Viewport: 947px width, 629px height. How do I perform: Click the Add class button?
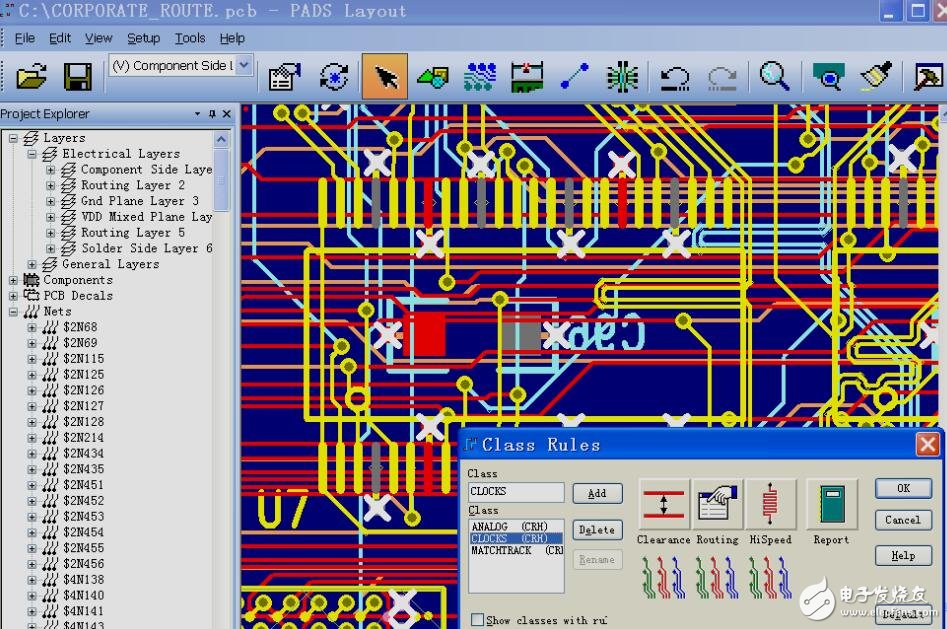597,493
